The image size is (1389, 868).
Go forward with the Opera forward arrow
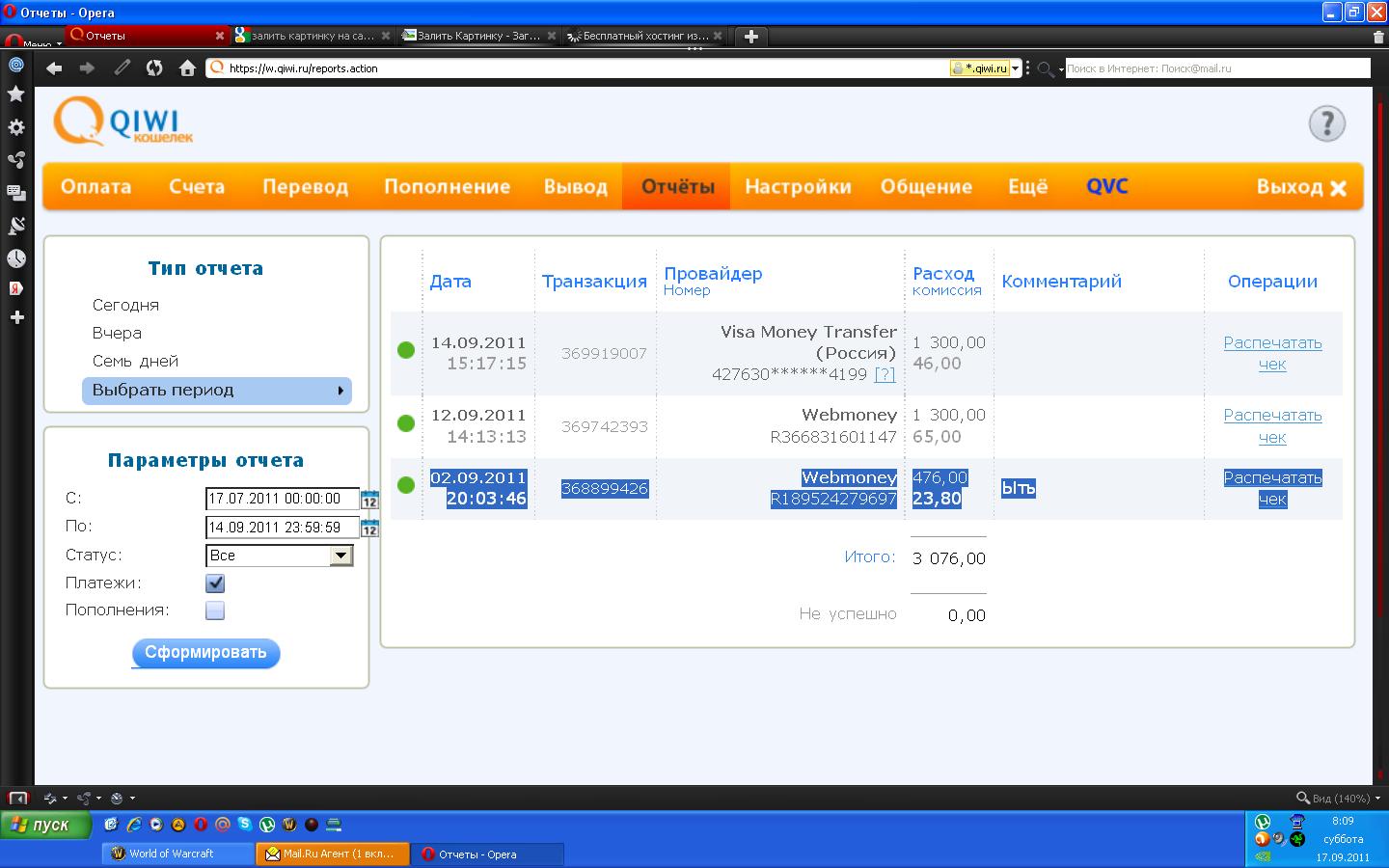(87, 68)
